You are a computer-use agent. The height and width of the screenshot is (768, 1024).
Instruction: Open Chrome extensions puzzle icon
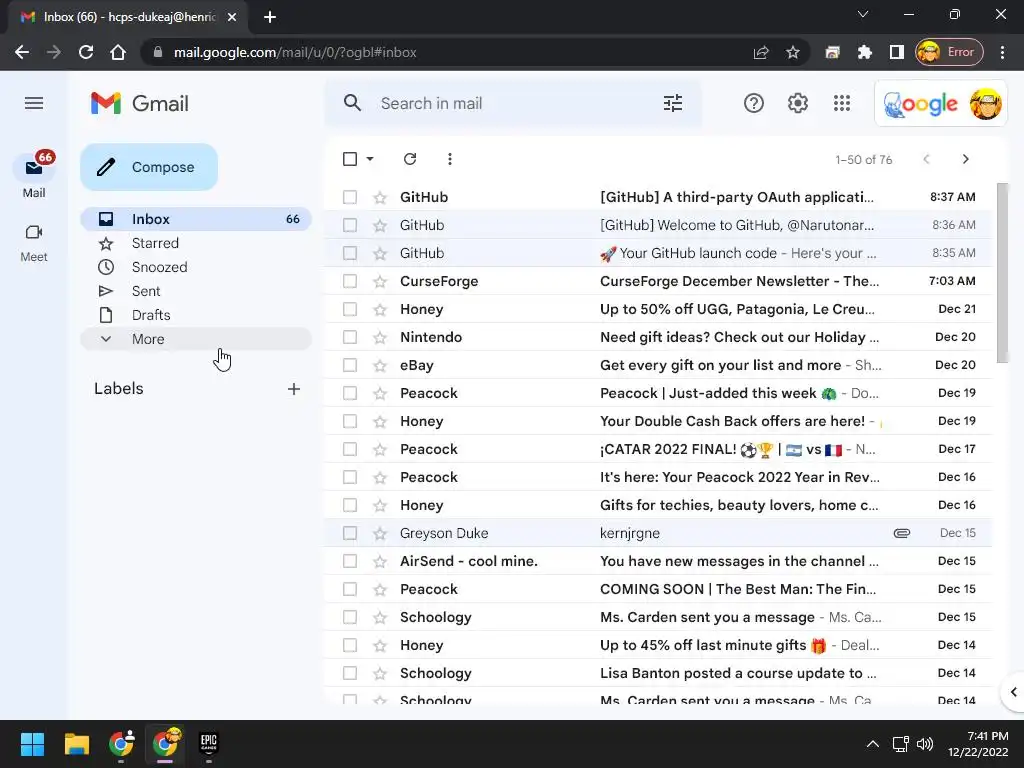click(x=865, y=52)
